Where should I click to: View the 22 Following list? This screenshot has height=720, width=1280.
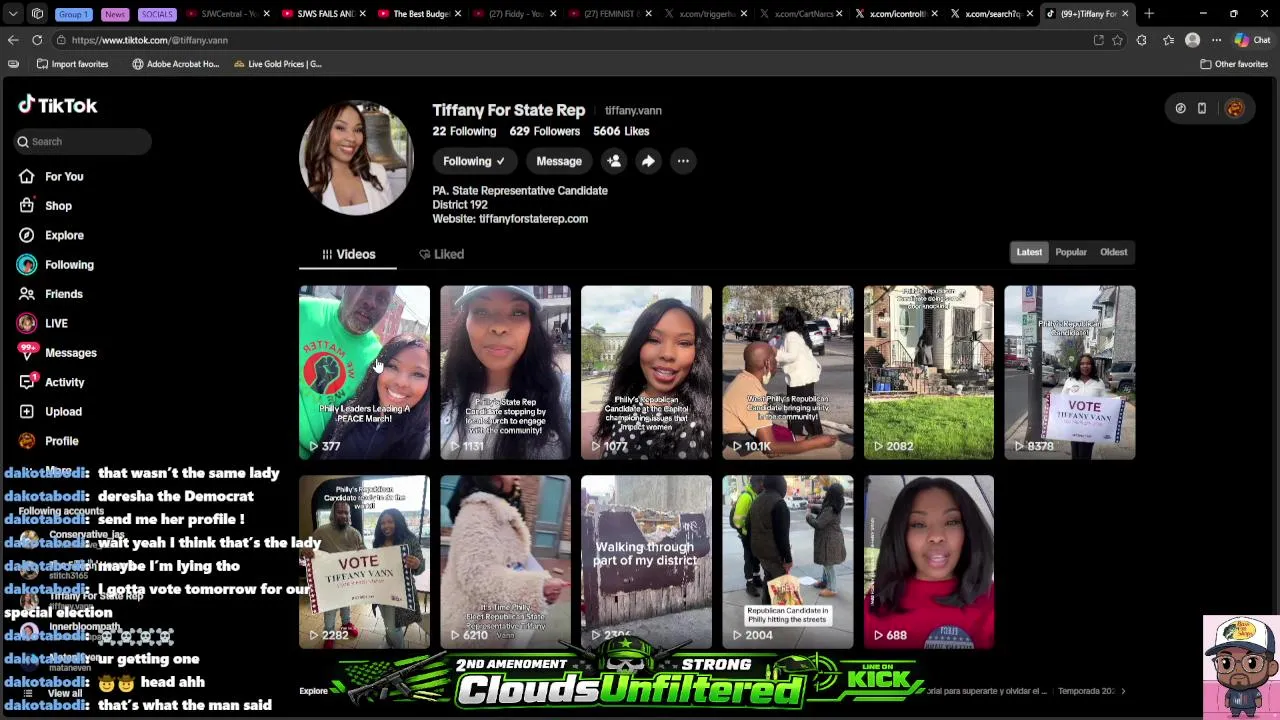[464, 131]
